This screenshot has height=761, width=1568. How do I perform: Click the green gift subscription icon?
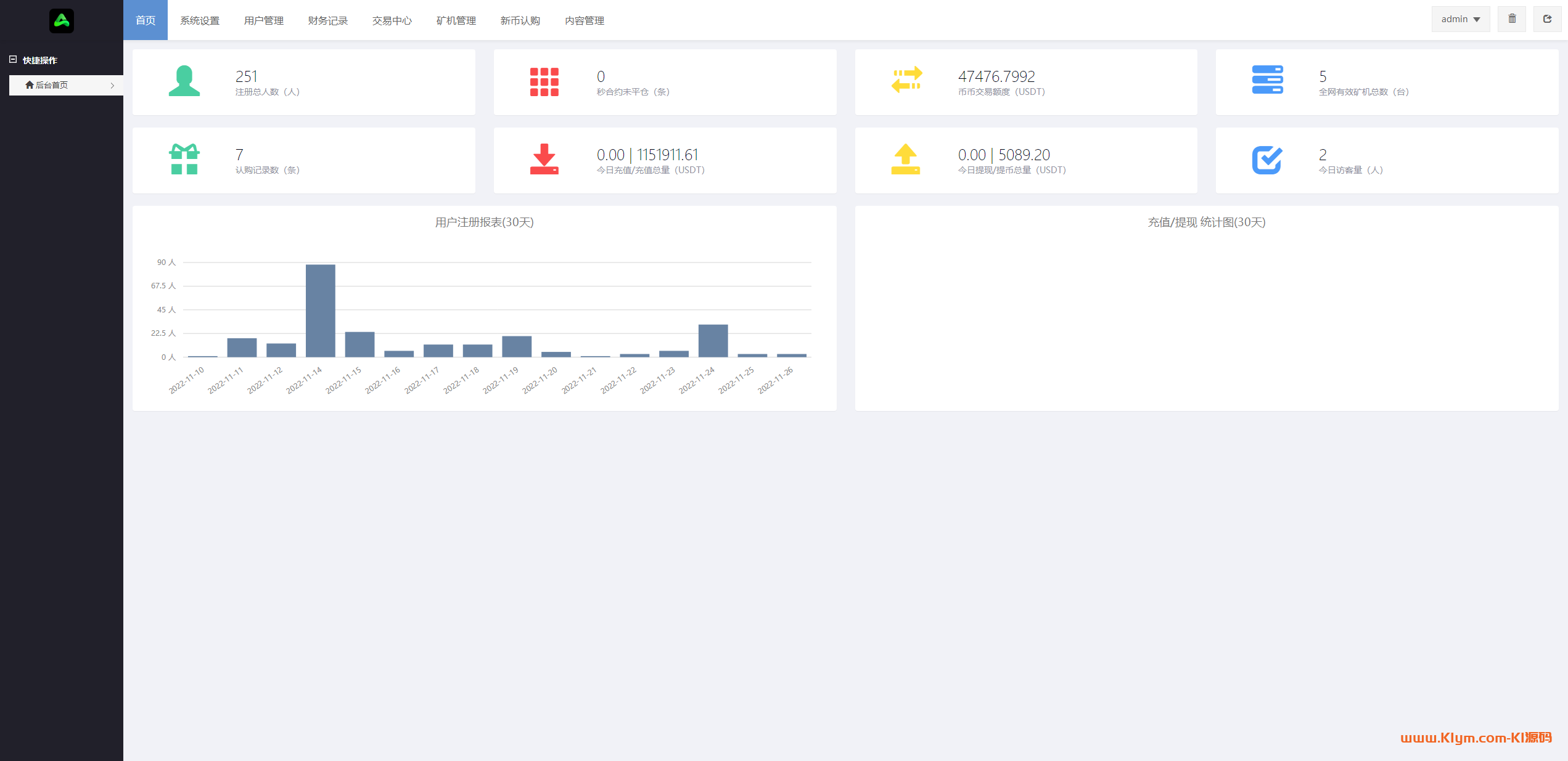[x=184, y=160]
